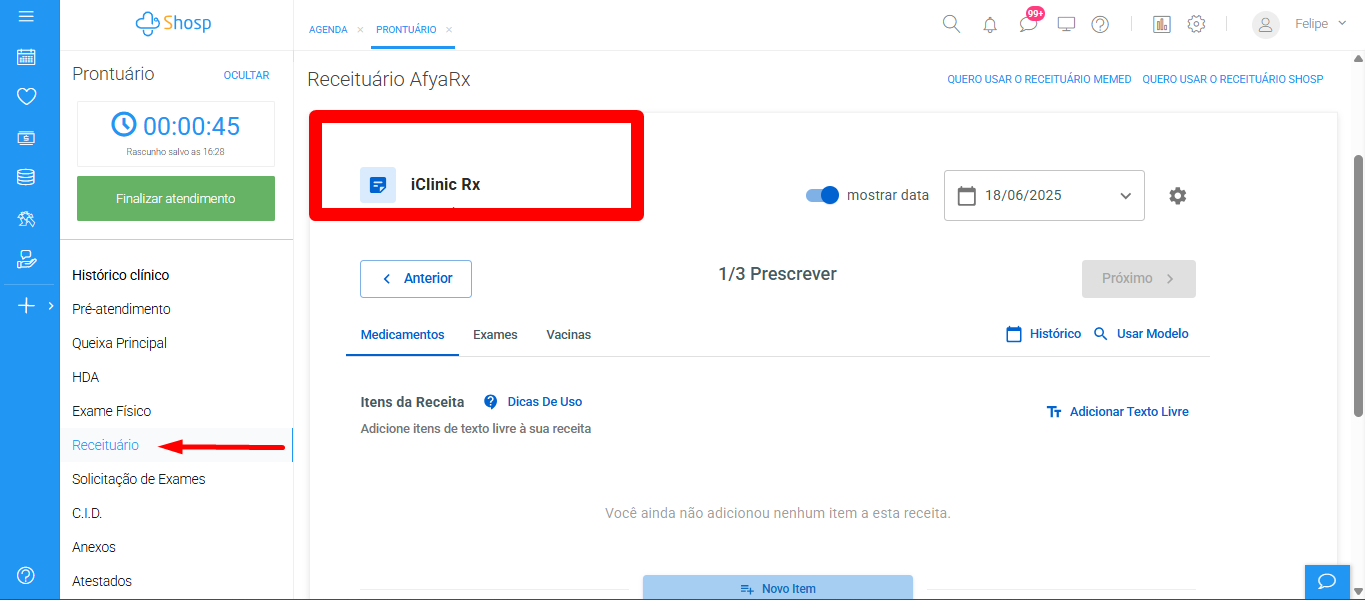The height and width of the screenshot is (600, 1365).
Task: Open the notifications bell
Action: [x=990, y=25]
